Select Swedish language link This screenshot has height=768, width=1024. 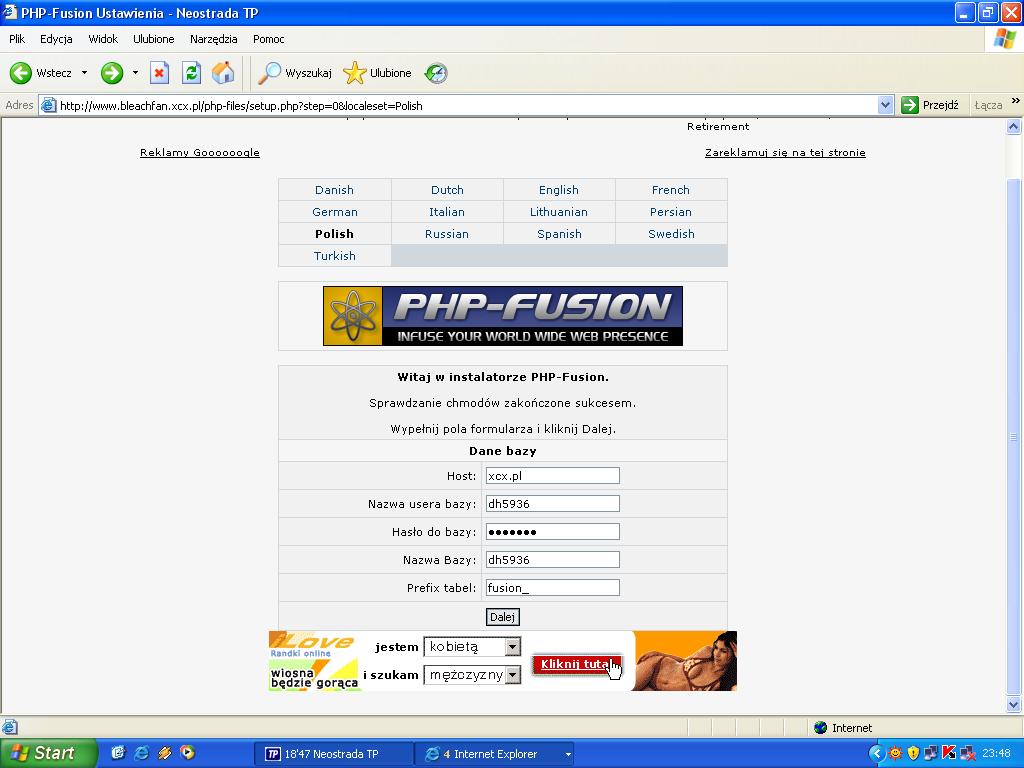click(671, 234)
